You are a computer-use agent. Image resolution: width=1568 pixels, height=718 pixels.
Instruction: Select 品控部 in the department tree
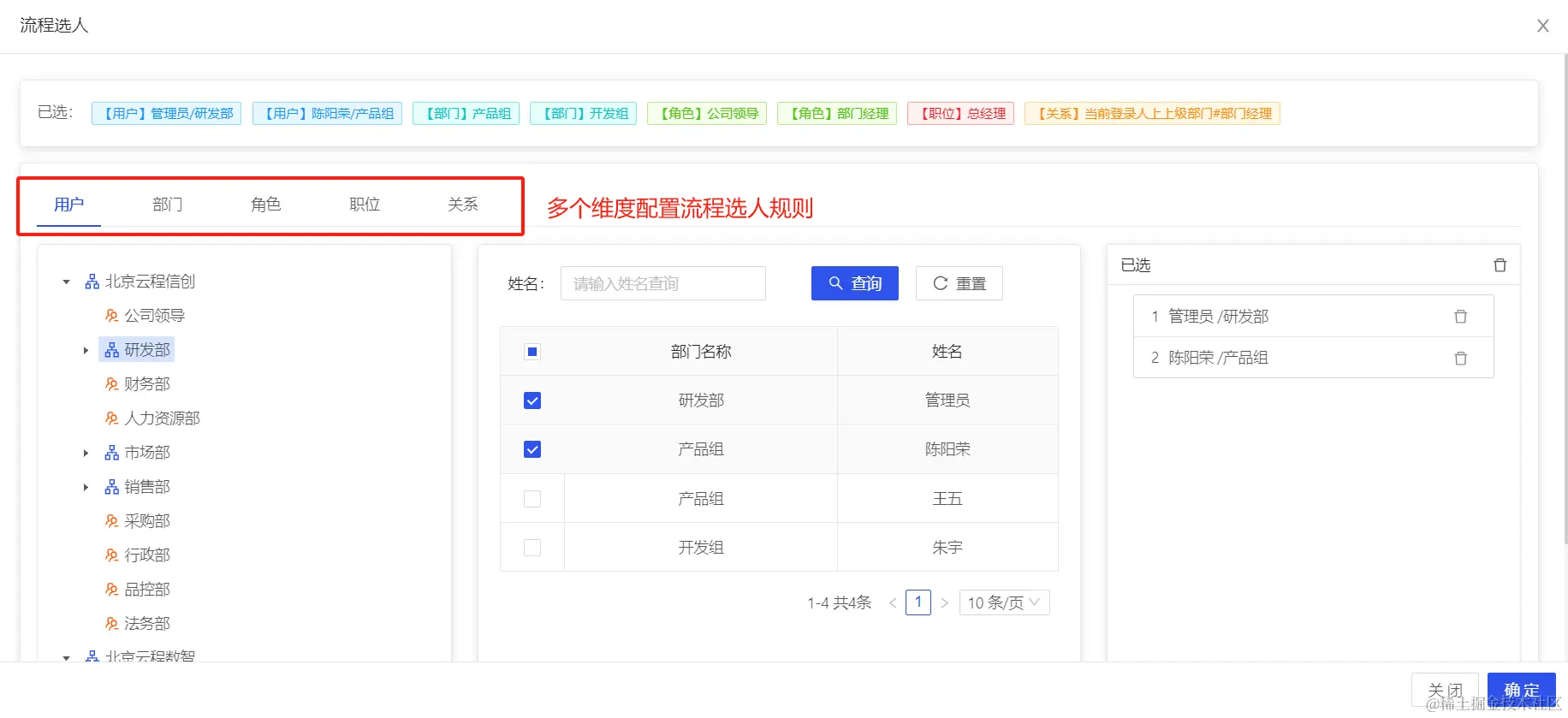coord(147,590)
